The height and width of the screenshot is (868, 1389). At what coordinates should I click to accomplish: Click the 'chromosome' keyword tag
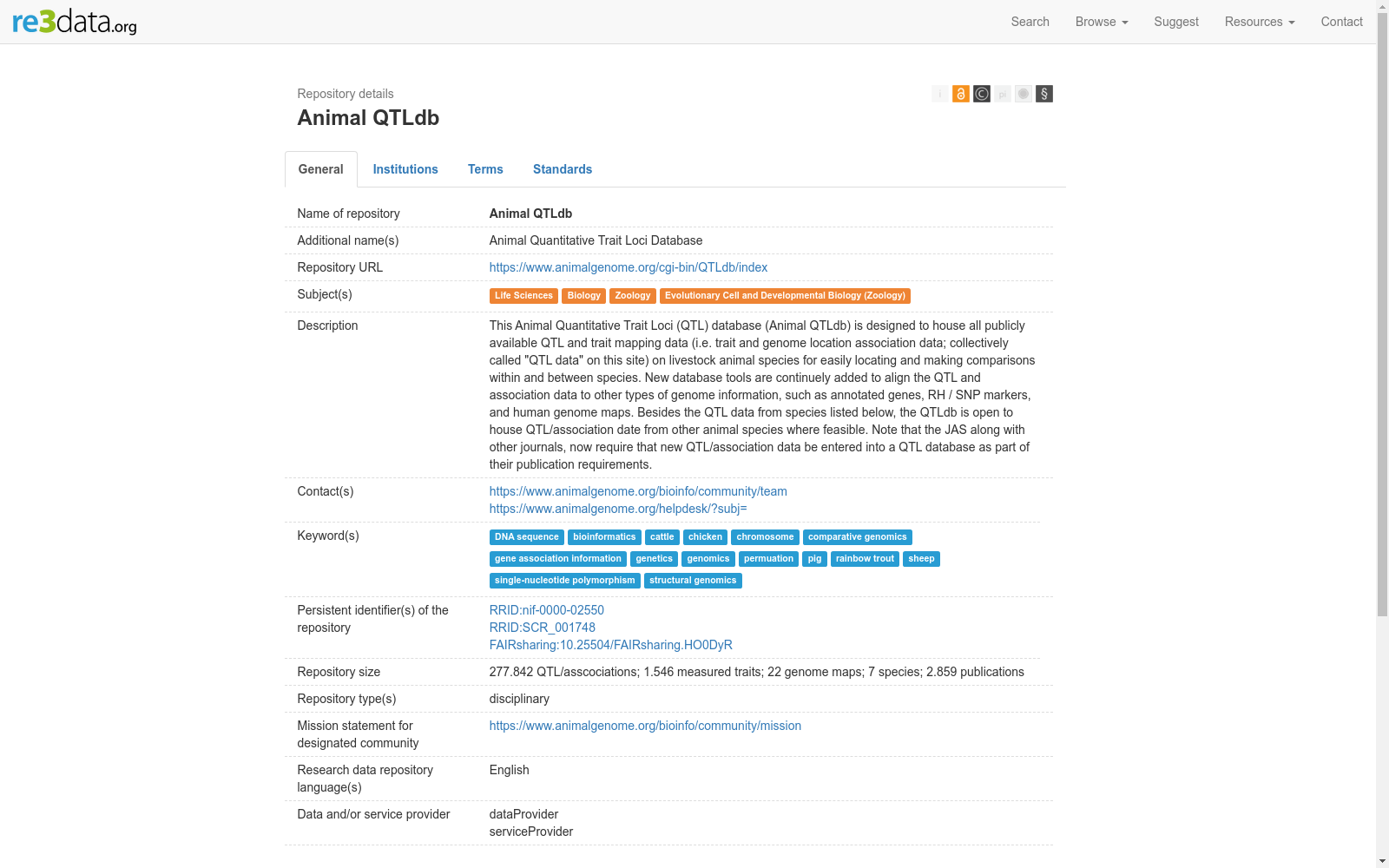click(765, 537)
